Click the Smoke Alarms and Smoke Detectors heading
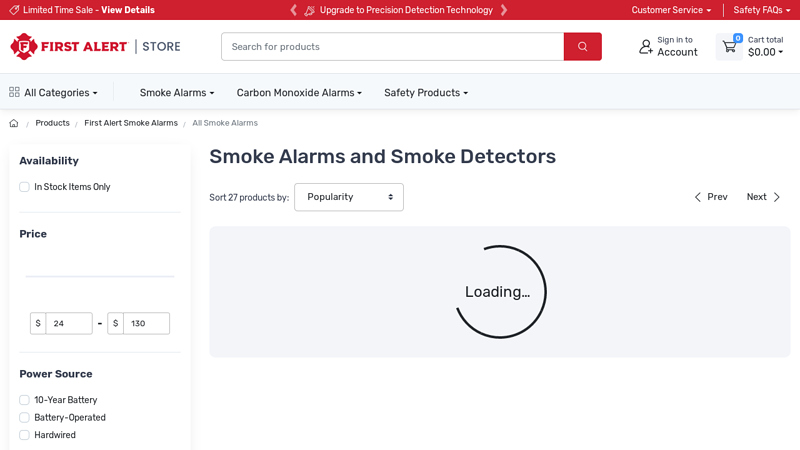 383,156
